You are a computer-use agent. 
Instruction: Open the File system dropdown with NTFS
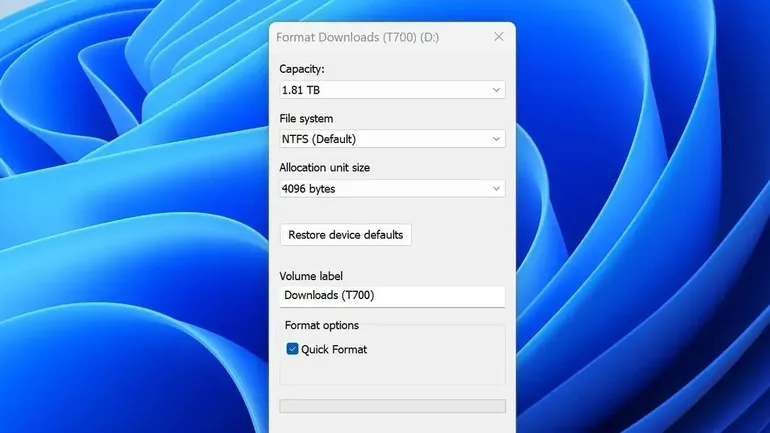(392, 139)
